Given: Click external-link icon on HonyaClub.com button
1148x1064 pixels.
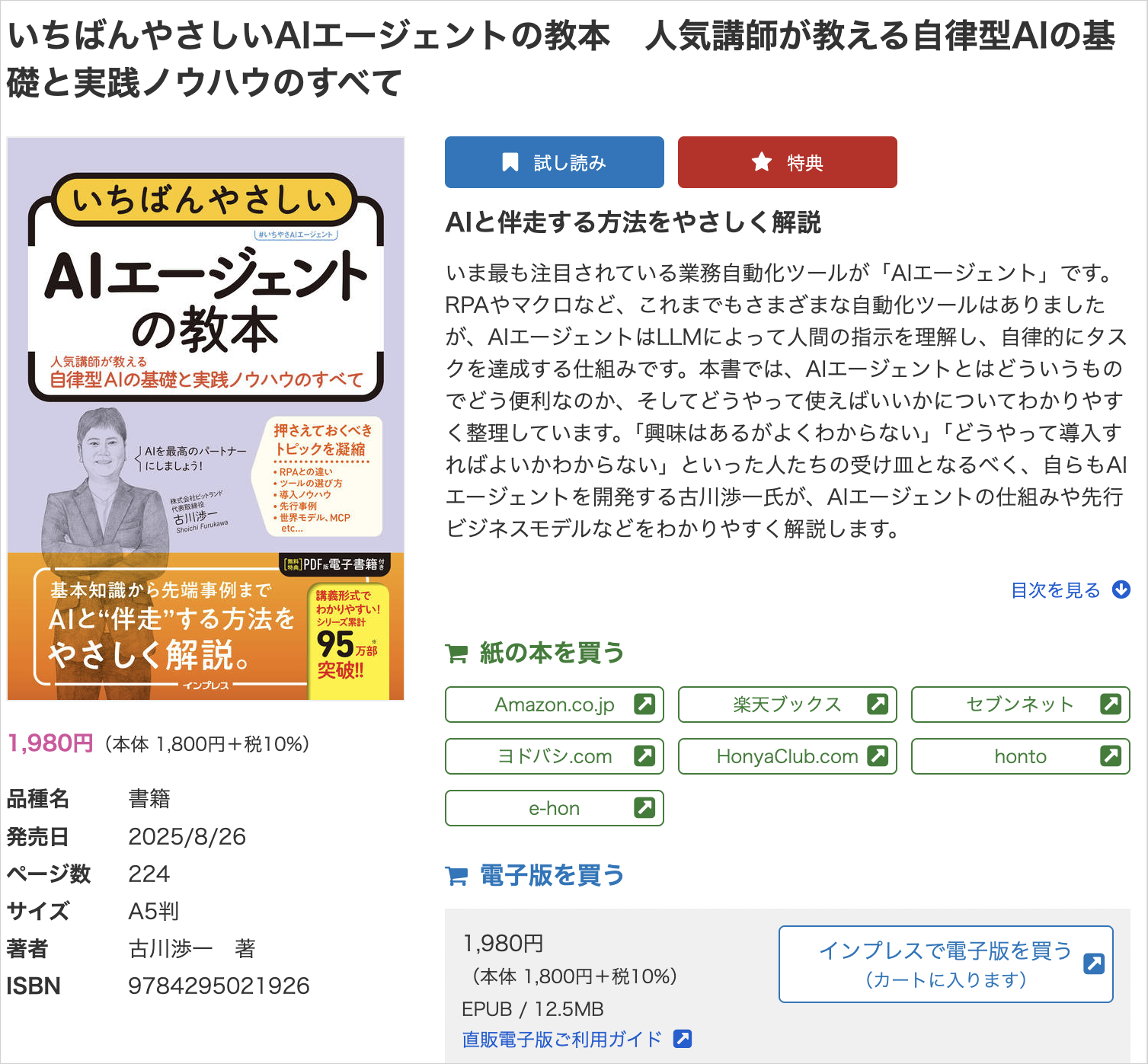Looking at the screenshot, I should pyautogui.click(x=878, y=756).
